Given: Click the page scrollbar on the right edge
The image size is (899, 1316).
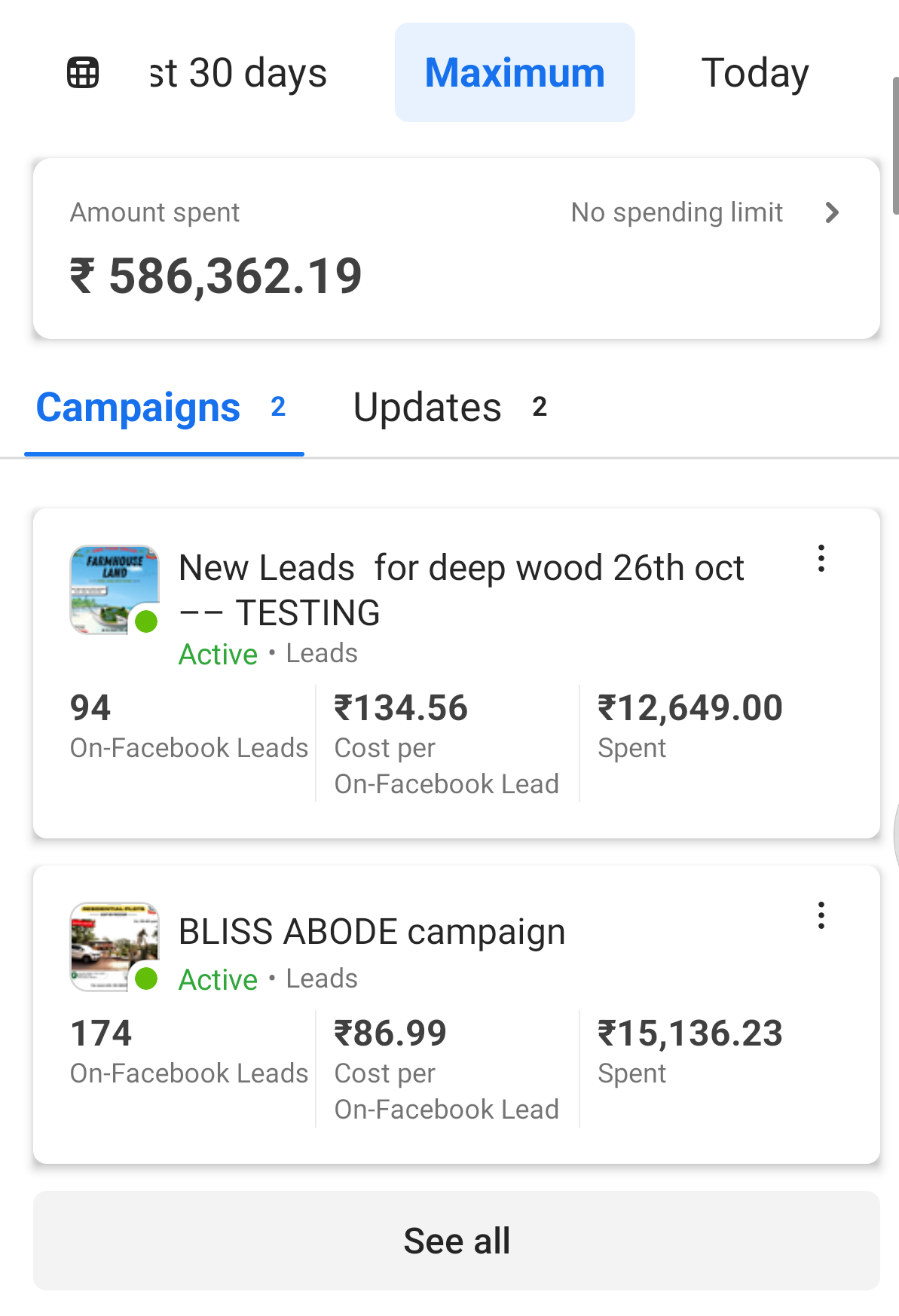Looking at the screenshot, I should coord(894,145).
